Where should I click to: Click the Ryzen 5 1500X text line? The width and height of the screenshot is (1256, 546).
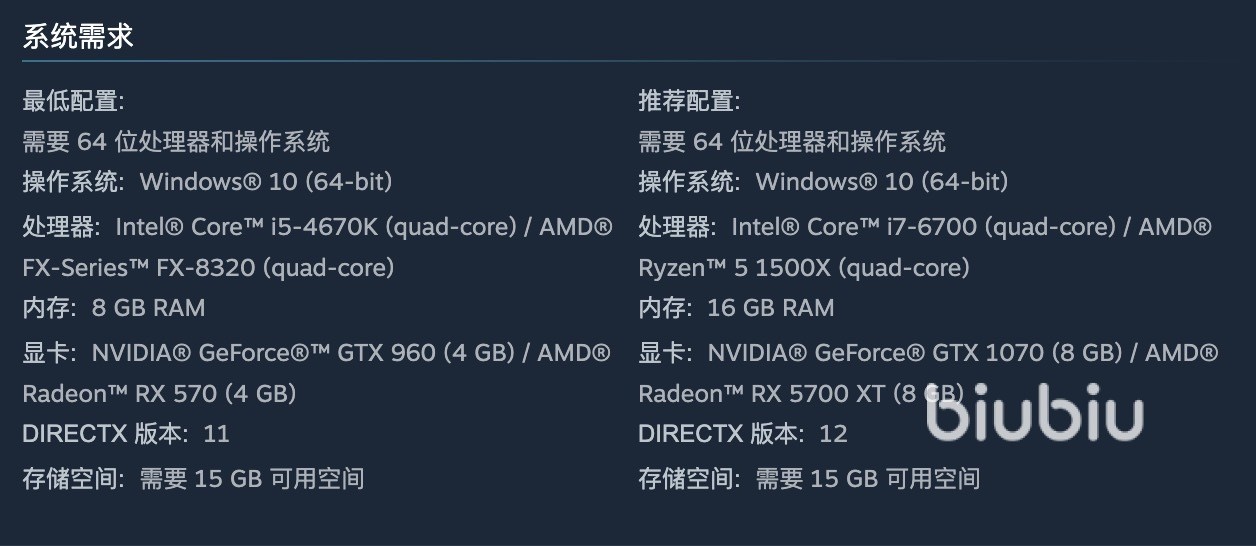[804, 268]
